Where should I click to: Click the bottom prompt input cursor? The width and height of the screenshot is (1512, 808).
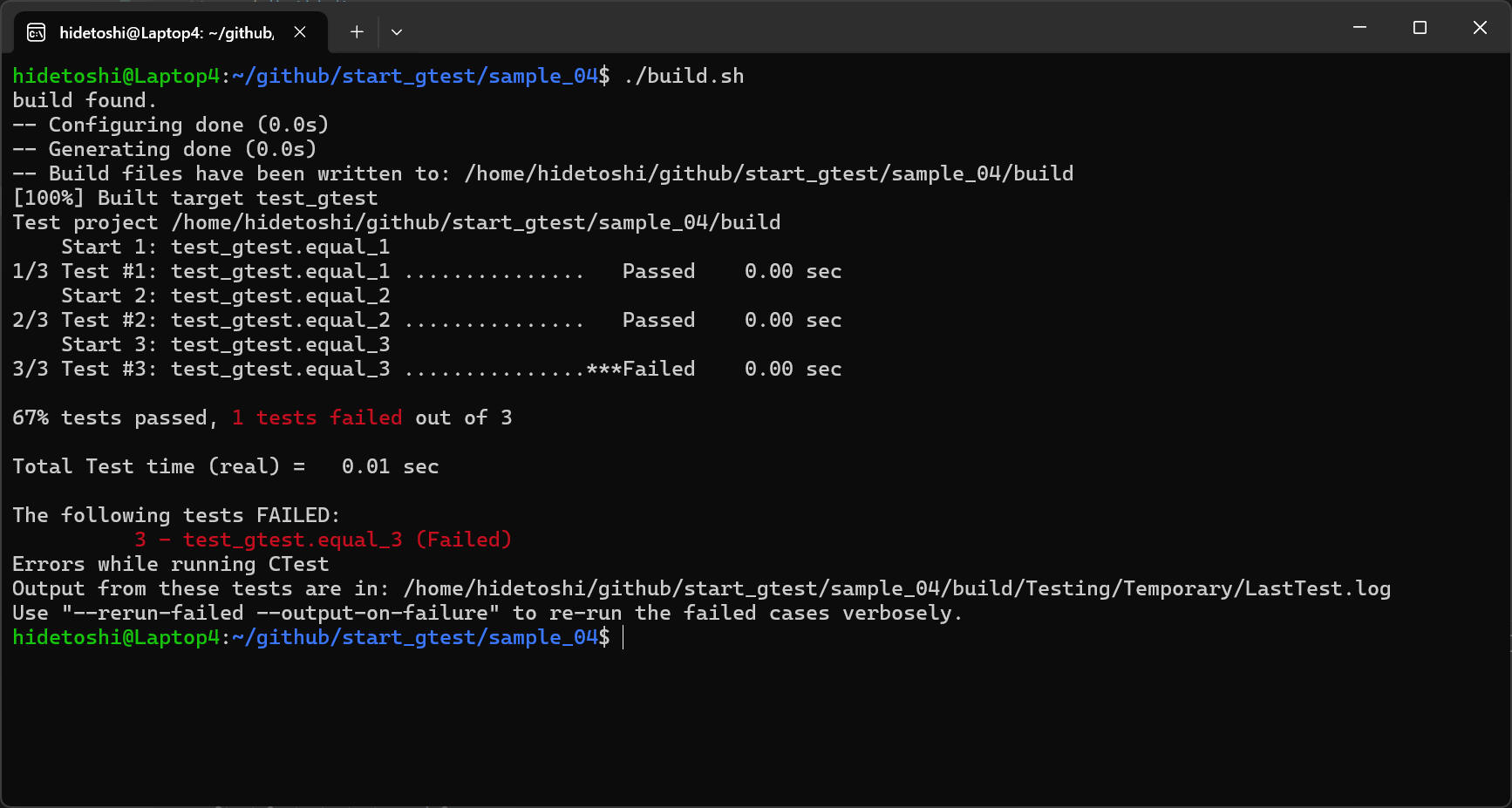623,637
